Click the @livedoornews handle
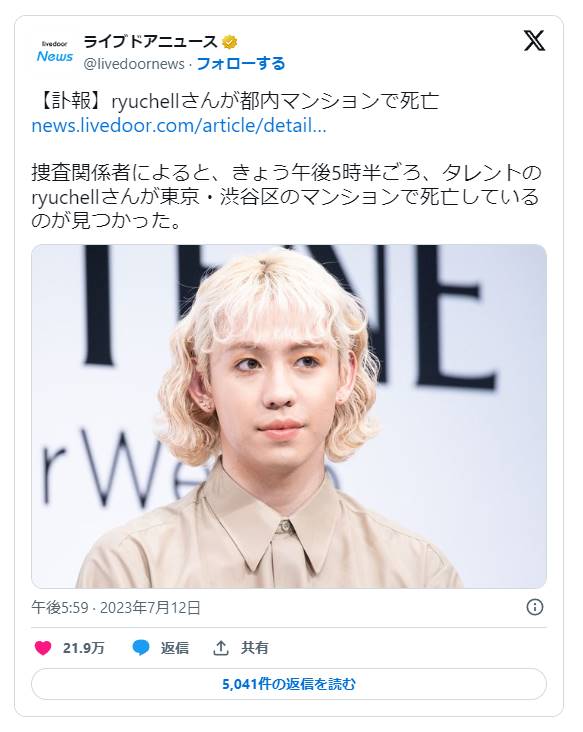Viewport: 583px width, 732px height. click(134, 64)
